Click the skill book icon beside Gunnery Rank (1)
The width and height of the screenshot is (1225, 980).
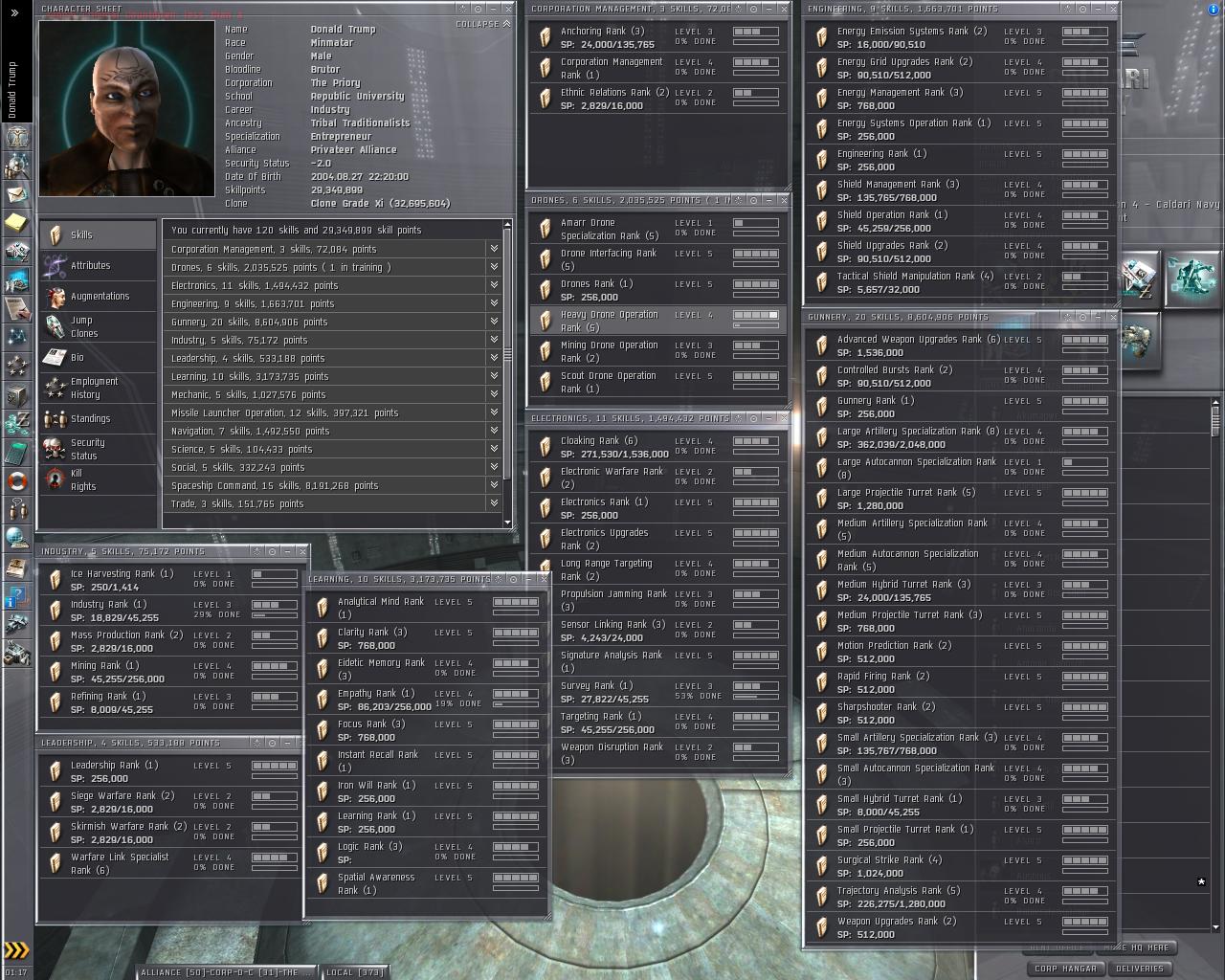click(821, 407)
